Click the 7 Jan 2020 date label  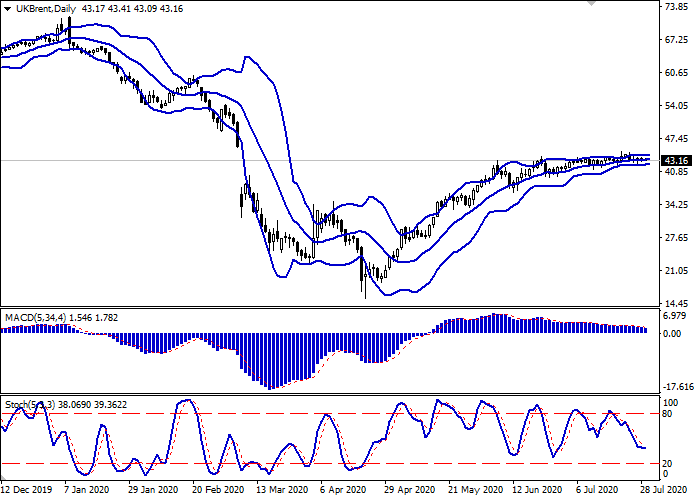click(86, 491)
